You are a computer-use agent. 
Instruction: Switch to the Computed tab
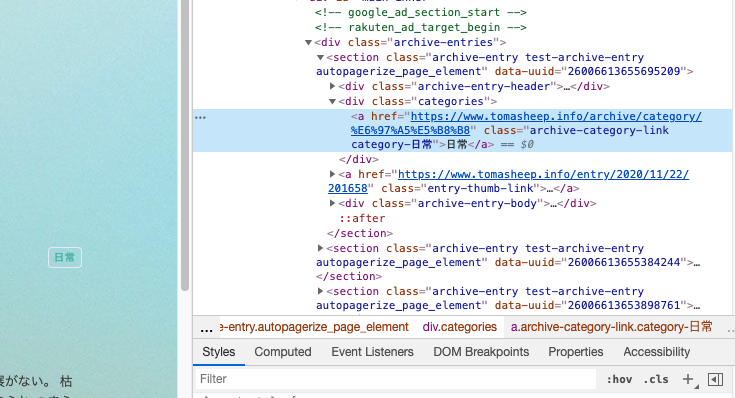point(283,352)
